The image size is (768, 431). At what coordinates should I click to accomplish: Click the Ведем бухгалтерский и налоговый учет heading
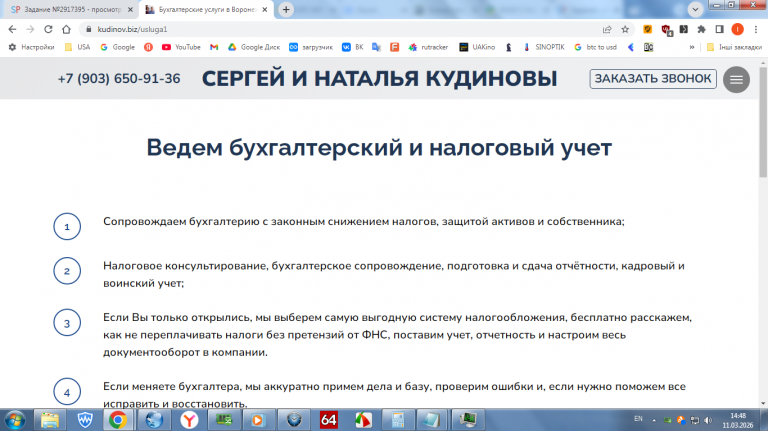pos(379,147)
